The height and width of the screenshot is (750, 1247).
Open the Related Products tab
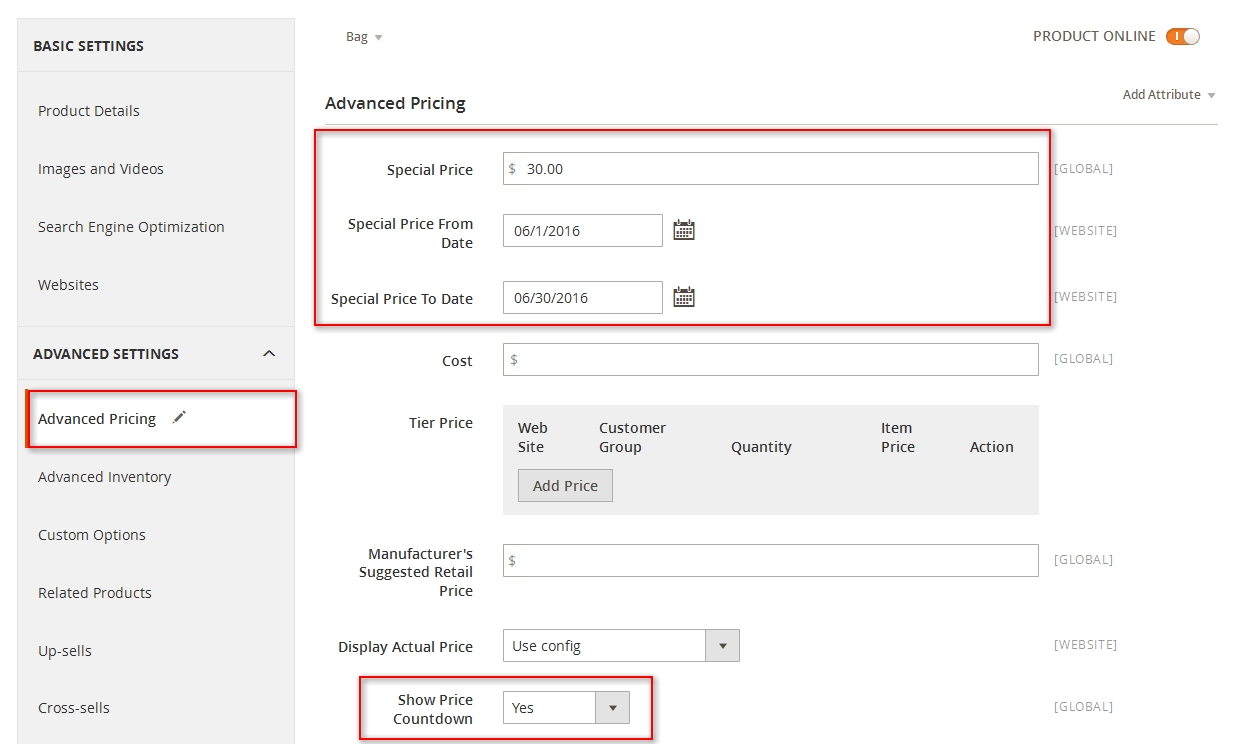[x=95, y=593]
